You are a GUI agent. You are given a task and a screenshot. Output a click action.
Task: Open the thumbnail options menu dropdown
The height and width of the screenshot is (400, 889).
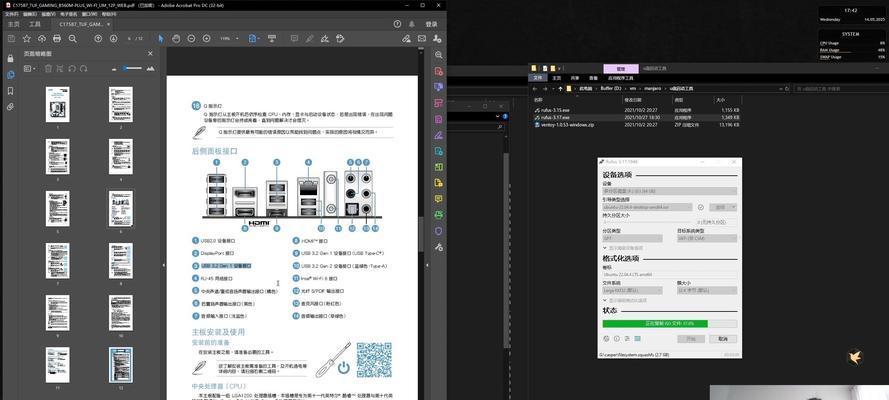29,69
